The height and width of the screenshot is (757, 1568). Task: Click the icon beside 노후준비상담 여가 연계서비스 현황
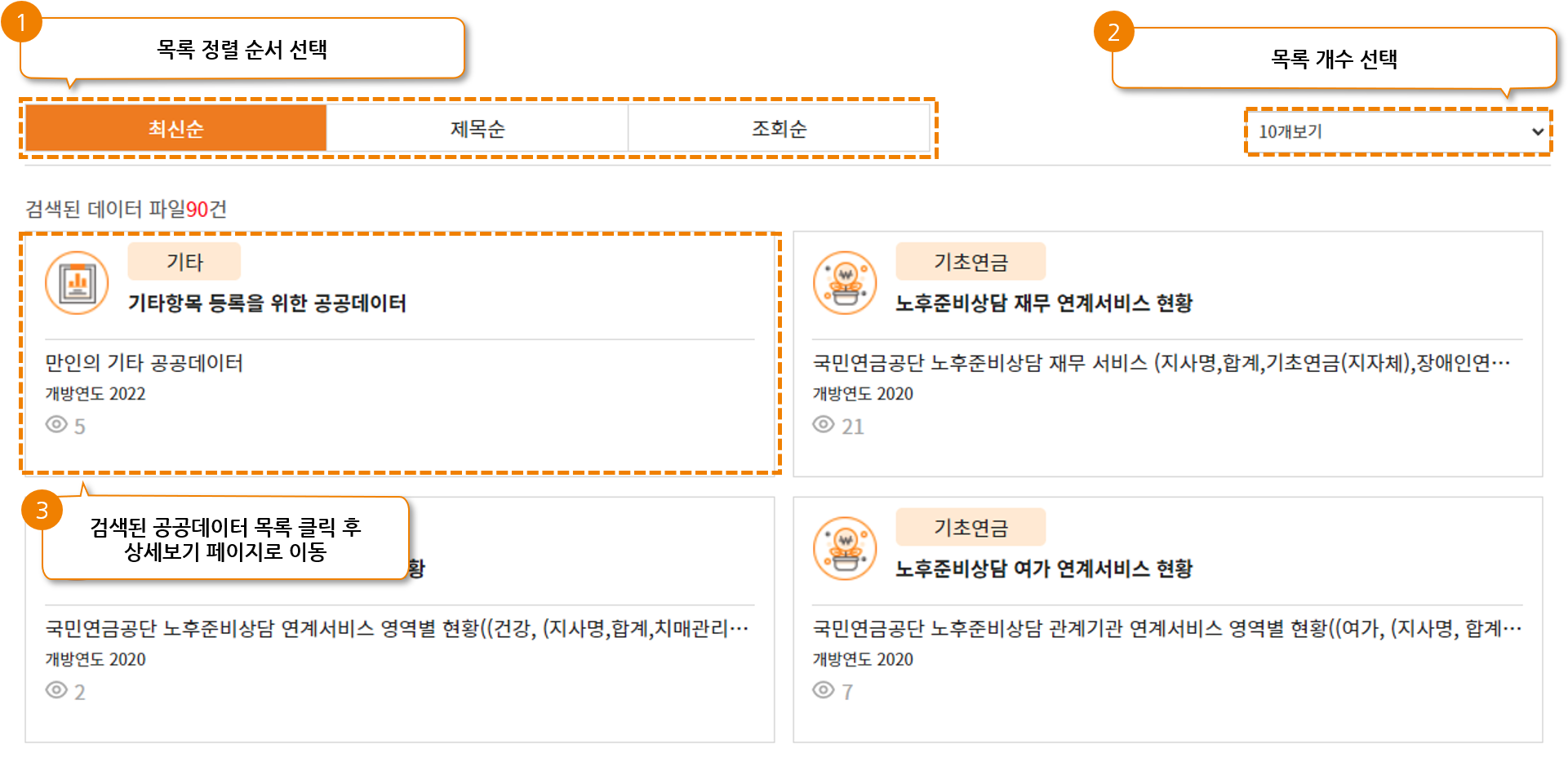pos(845,548)
